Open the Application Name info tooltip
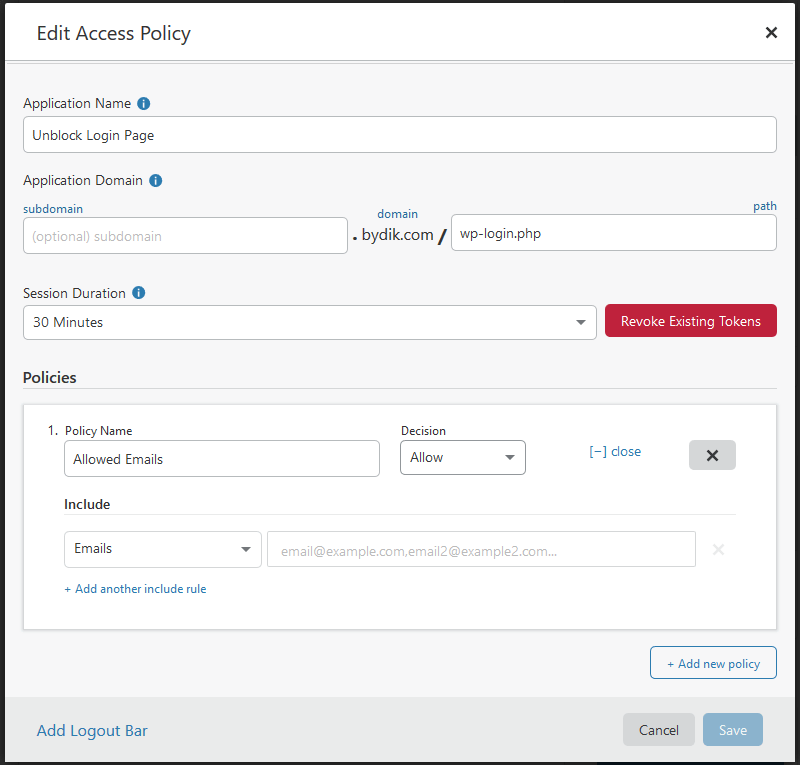 (143, 103)
